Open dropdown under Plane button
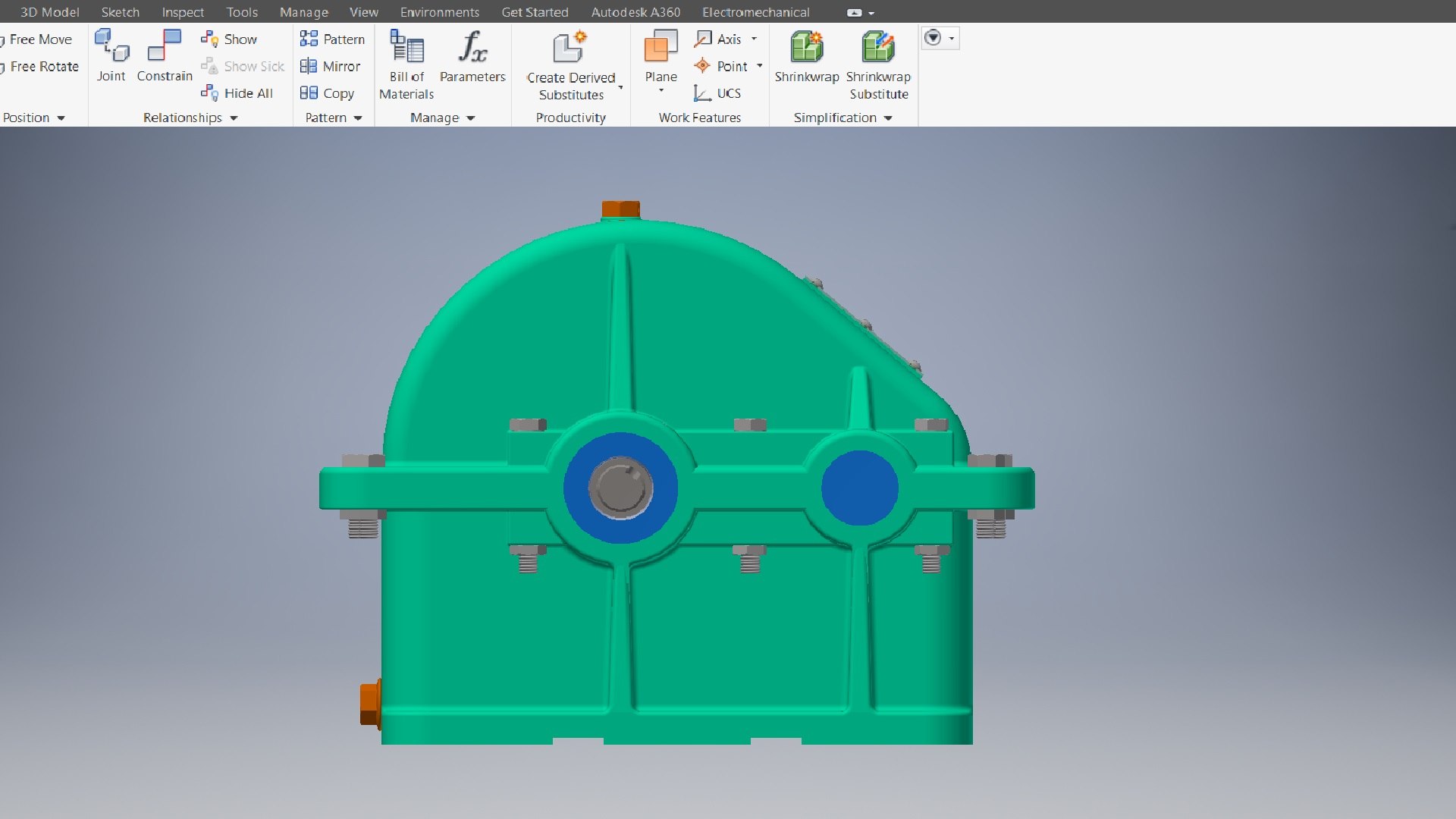Screen dimensions: 1456x819 click(661, 91)
